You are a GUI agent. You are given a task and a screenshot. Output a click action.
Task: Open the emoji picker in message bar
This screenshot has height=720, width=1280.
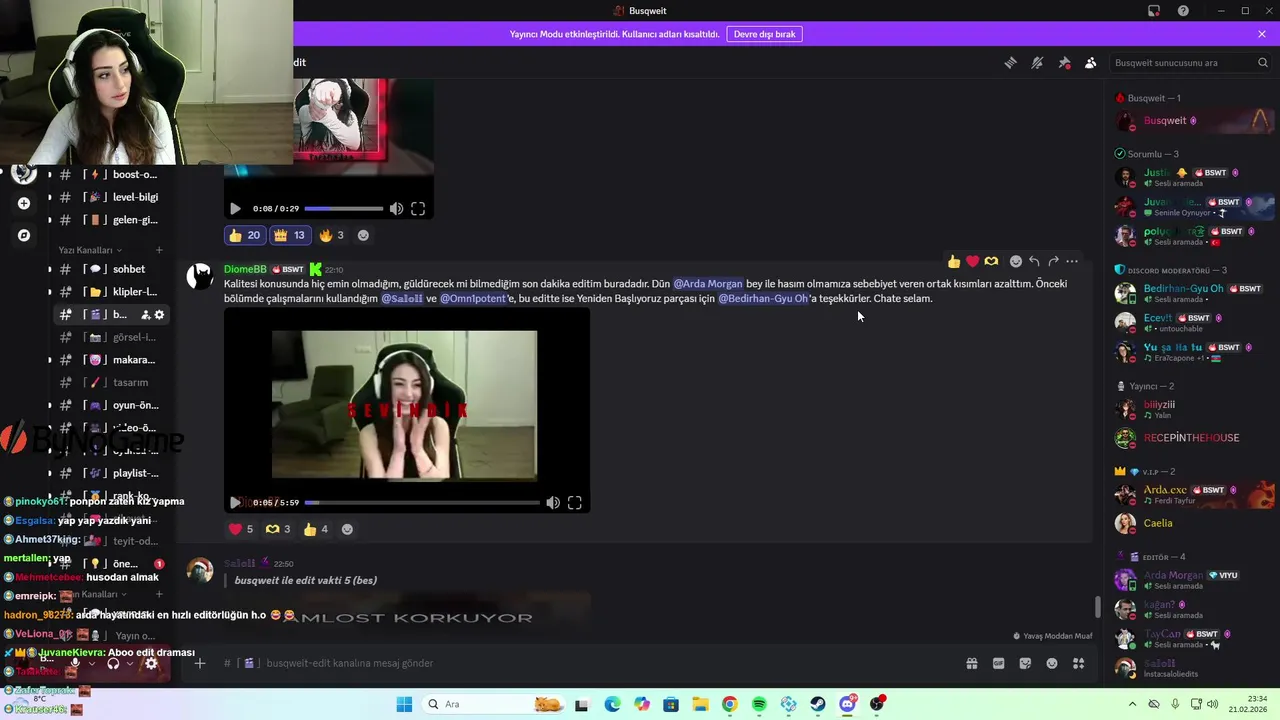coord(1052,663)
